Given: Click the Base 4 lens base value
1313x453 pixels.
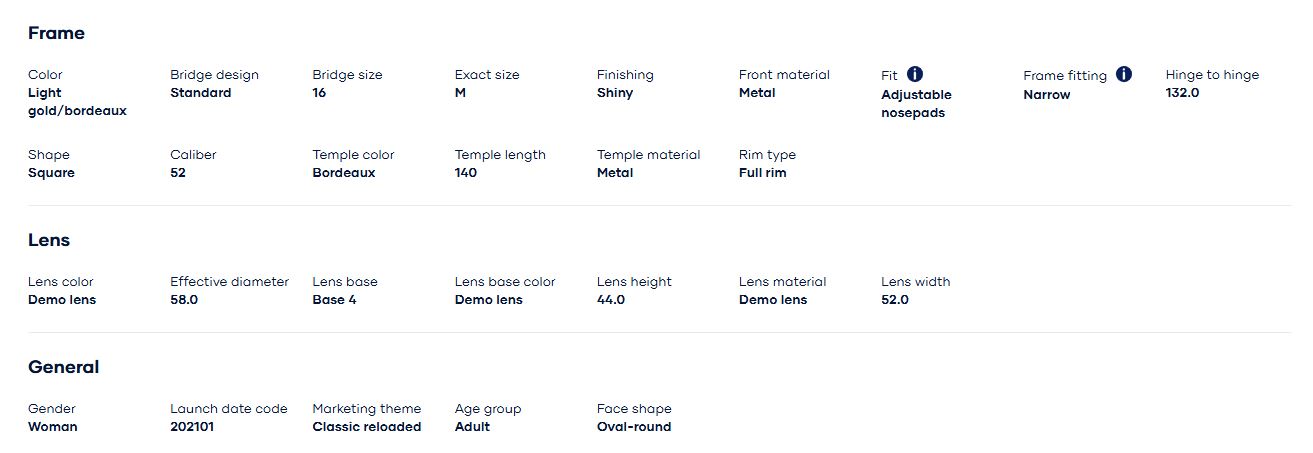Looking at the screenshot, I should click(x=334, y=300).
